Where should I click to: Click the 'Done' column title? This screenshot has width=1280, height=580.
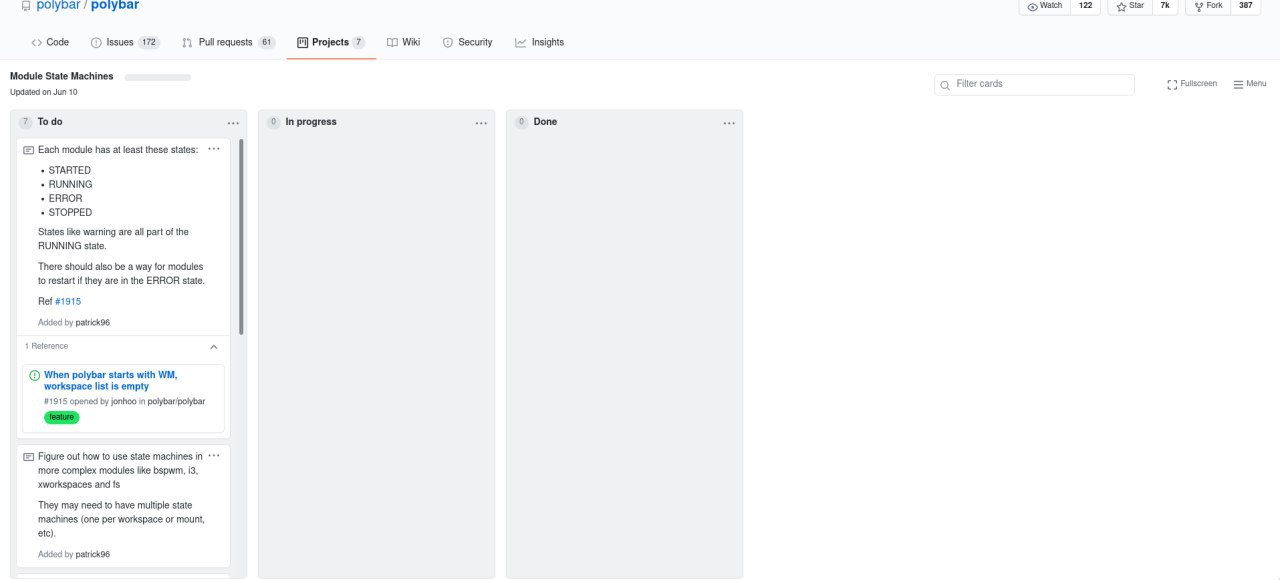pyautogui.click(x=545, y=122)
